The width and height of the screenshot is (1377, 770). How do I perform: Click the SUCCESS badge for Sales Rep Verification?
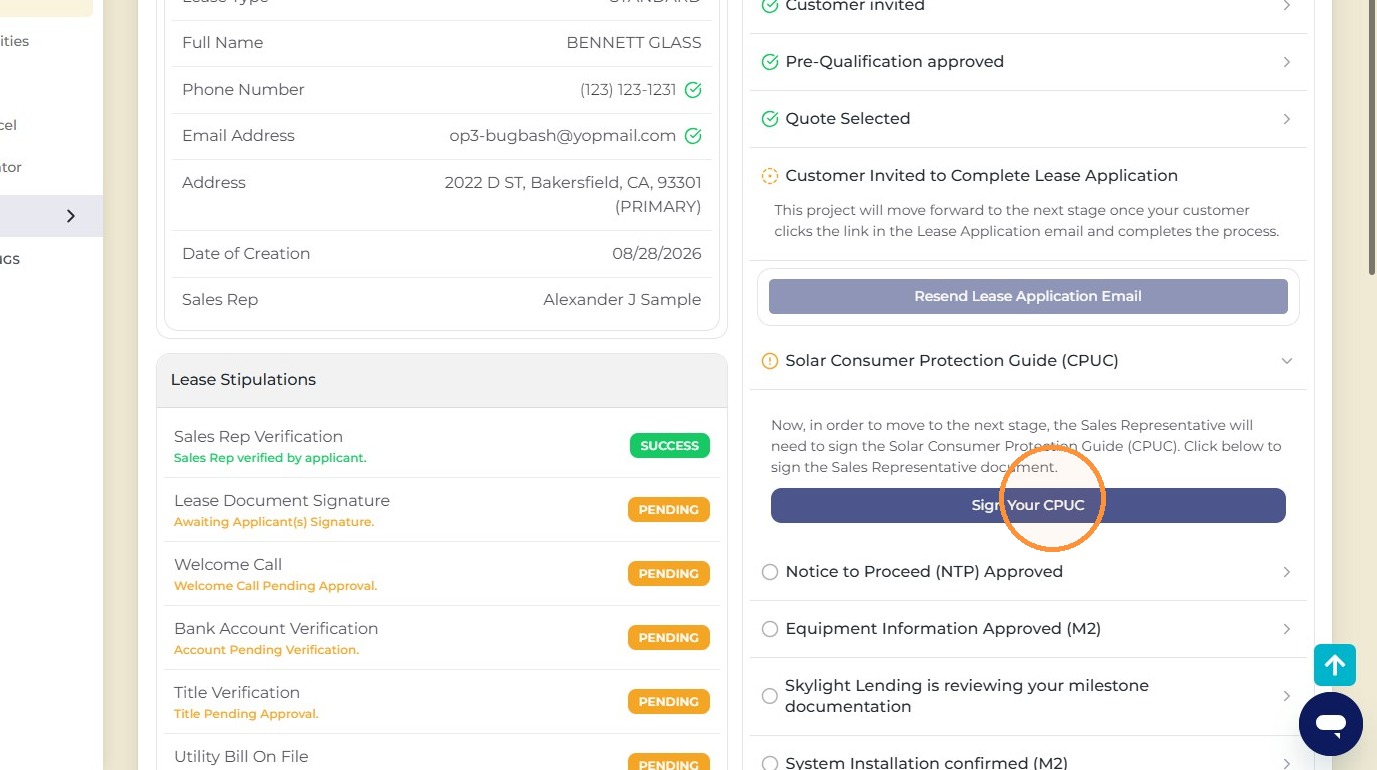tap(670, 446)
